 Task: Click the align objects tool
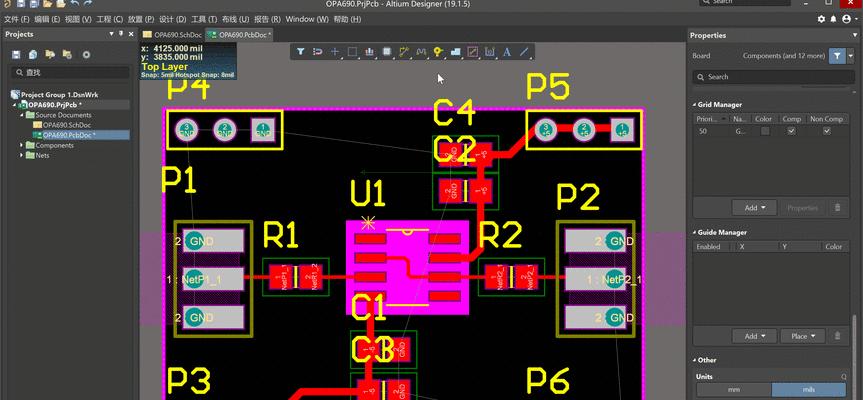[369, 52]
